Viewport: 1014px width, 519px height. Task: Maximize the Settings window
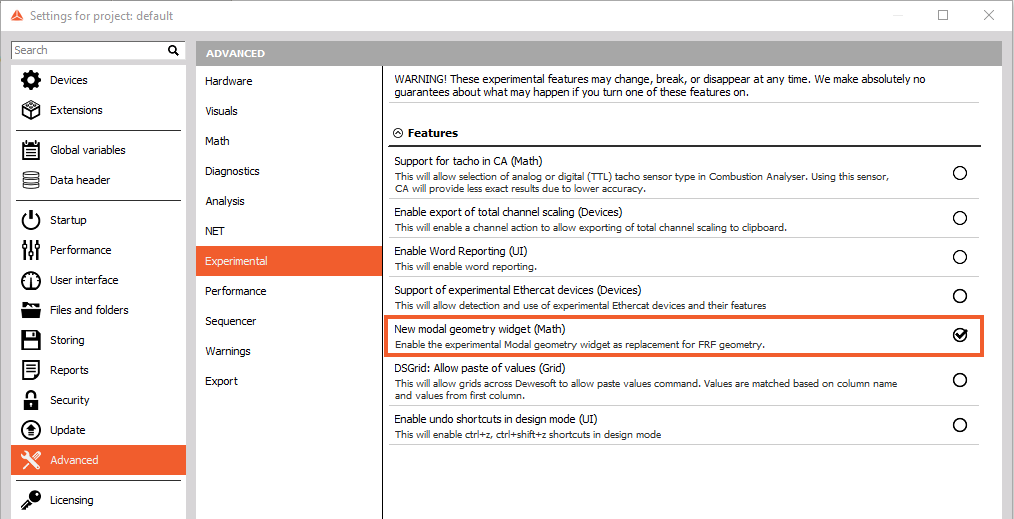click(x=943, y=16)
